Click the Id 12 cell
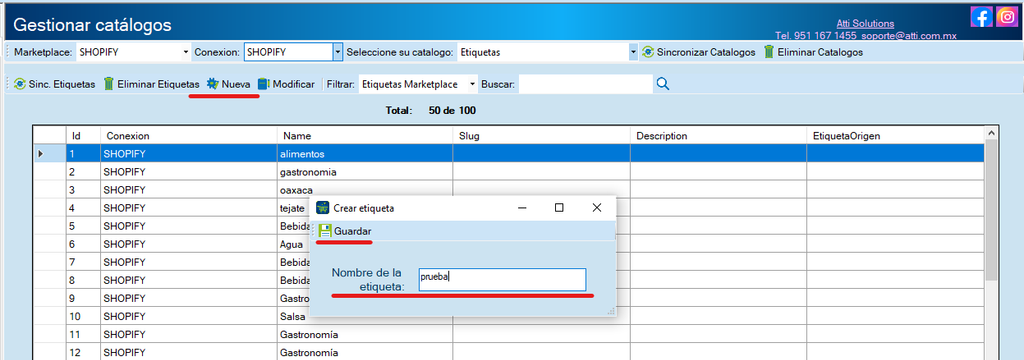This screenshot has width=1024, height=360. [x=83, y=353]
